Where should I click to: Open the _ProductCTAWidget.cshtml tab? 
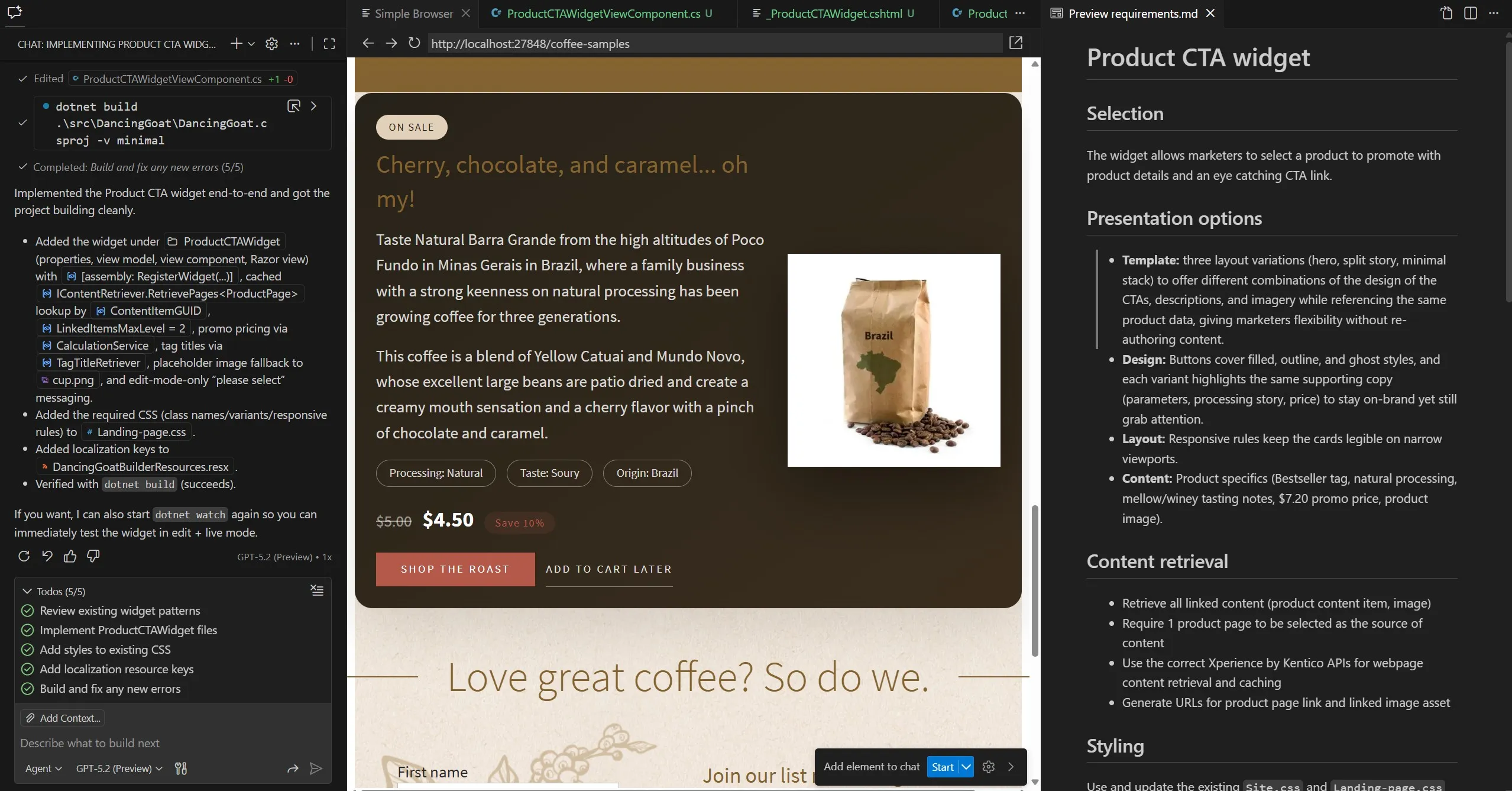pos(836,14)
